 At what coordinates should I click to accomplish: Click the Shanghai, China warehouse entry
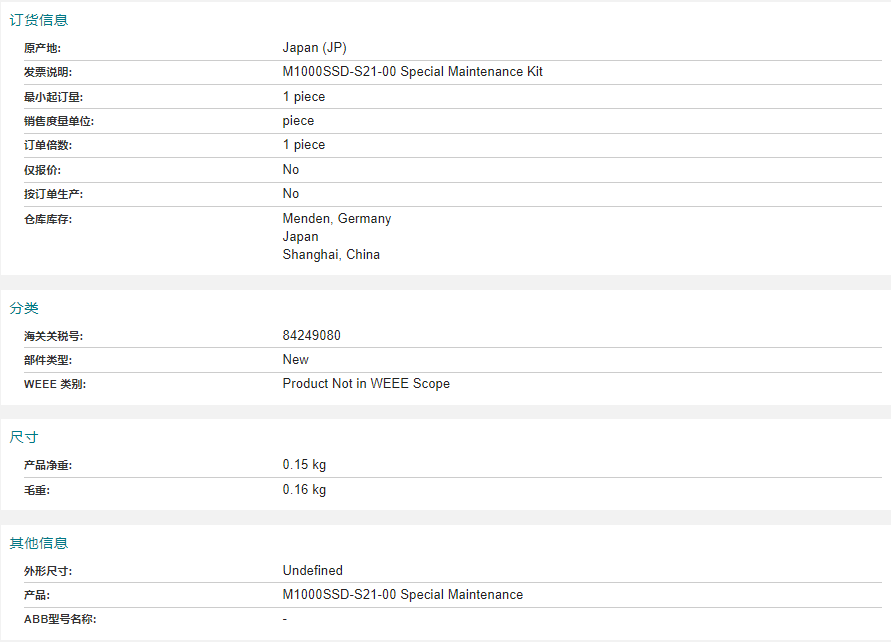coord(331,255)
